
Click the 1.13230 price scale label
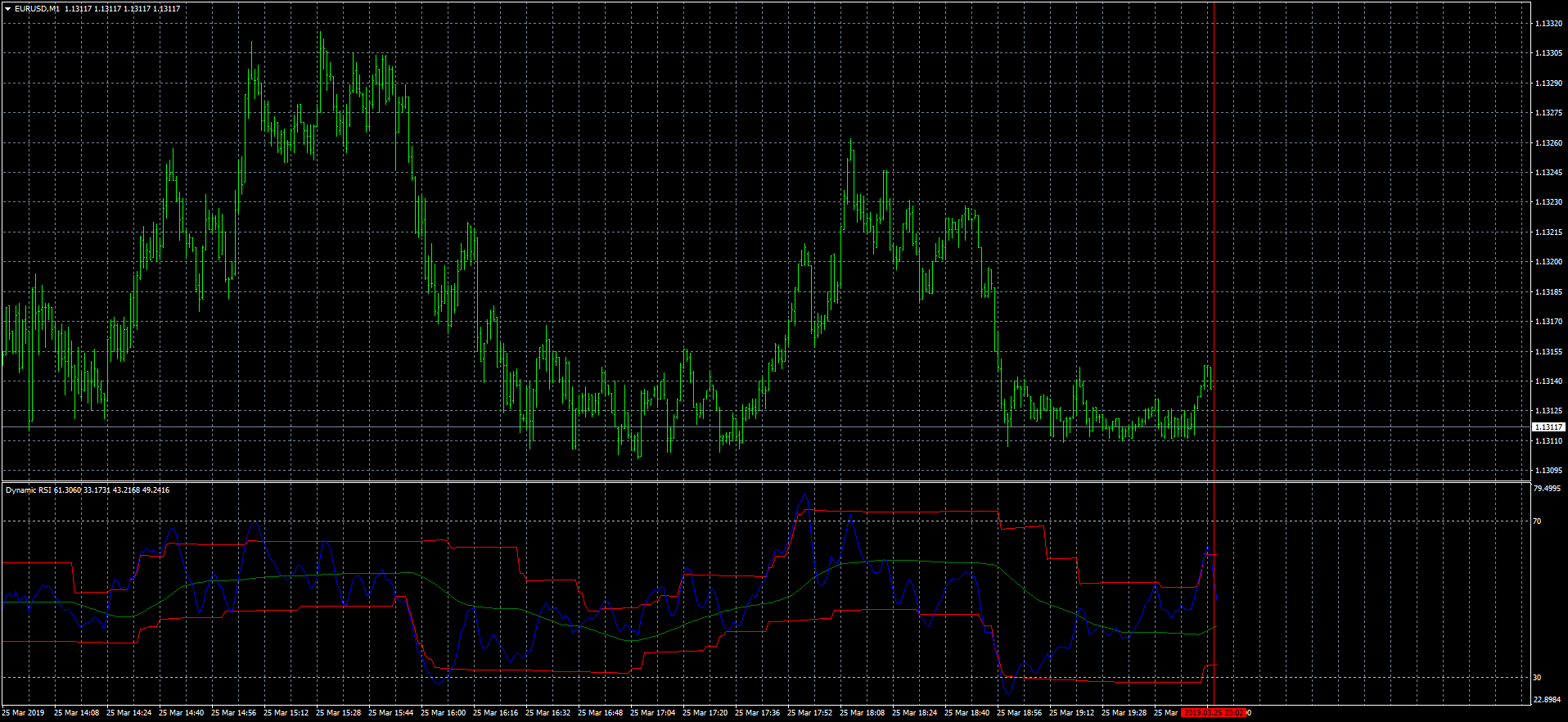pyautogui.click(x=1548, y=202)
